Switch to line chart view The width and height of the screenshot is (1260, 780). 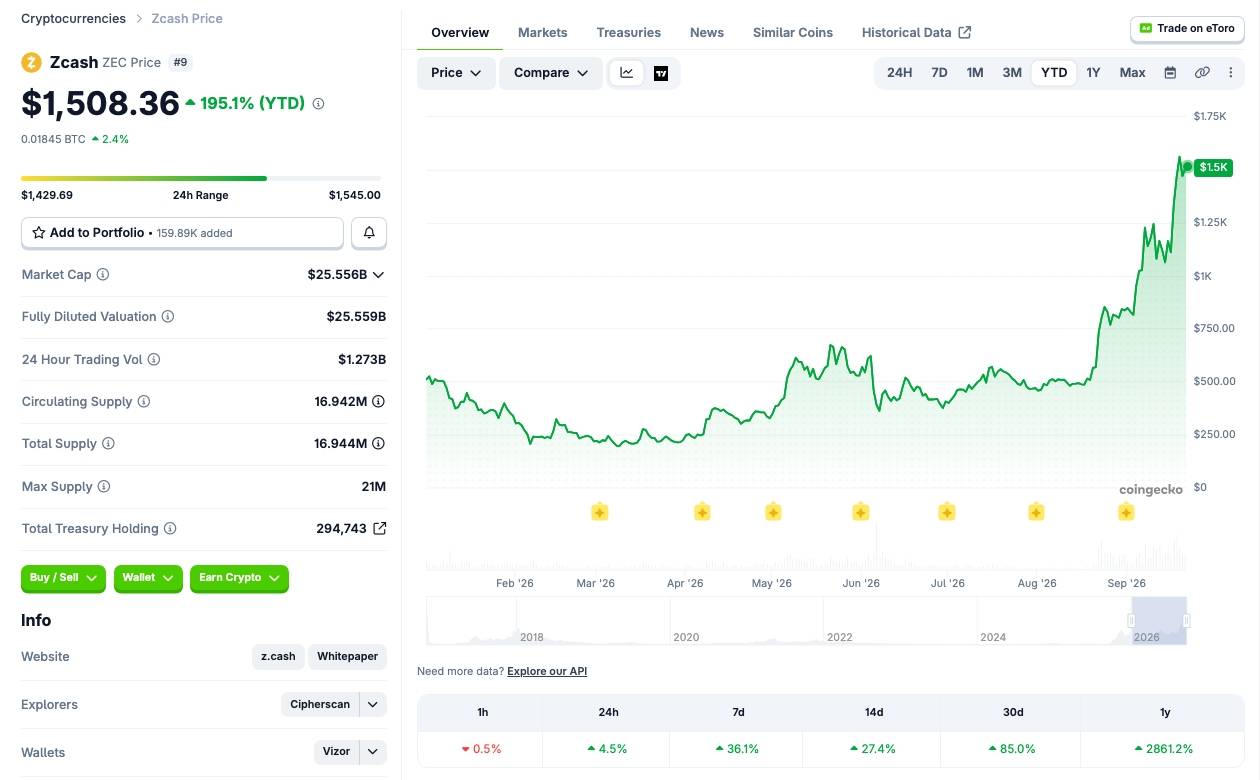click(x=627, y=72)
